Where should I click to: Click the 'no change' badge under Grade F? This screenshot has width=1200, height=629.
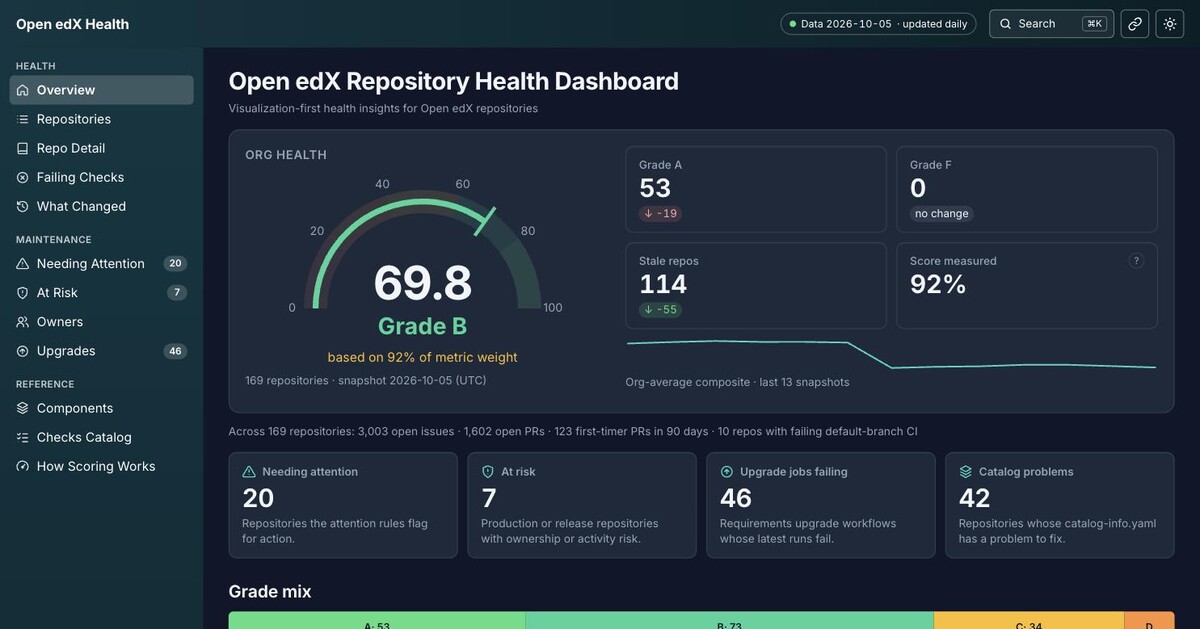941,213
